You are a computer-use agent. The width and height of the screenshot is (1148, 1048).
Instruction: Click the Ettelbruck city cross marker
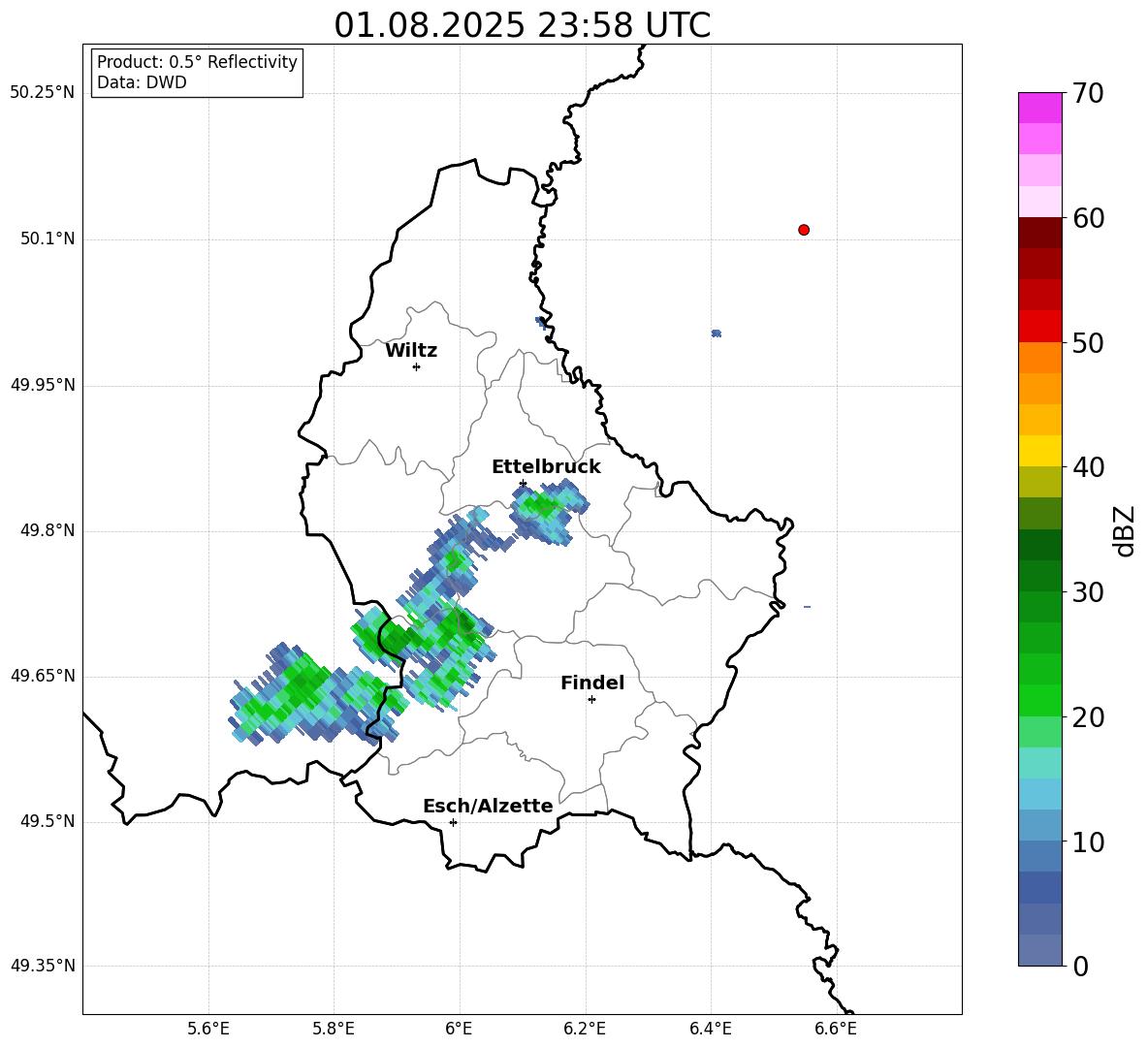click(x=523, y=484)
